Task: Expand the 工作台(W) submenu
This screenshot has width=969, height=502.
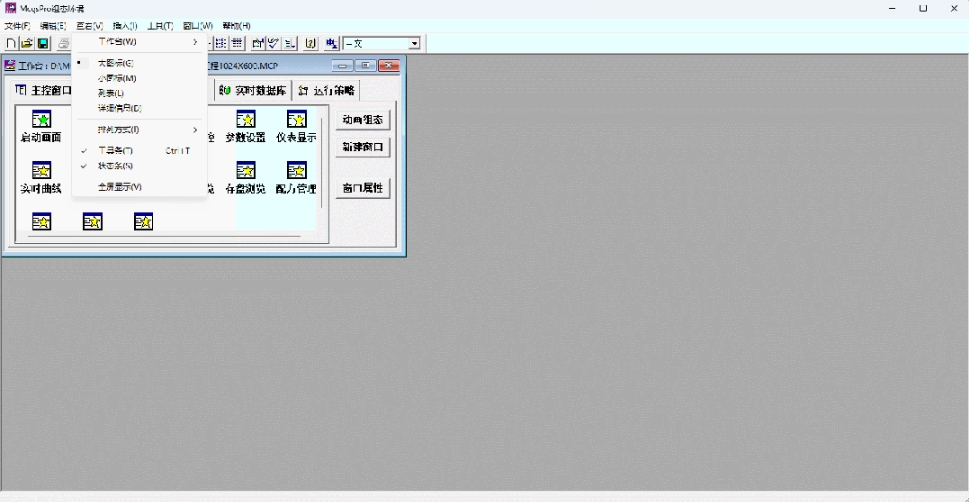Action: coord(139,41)
